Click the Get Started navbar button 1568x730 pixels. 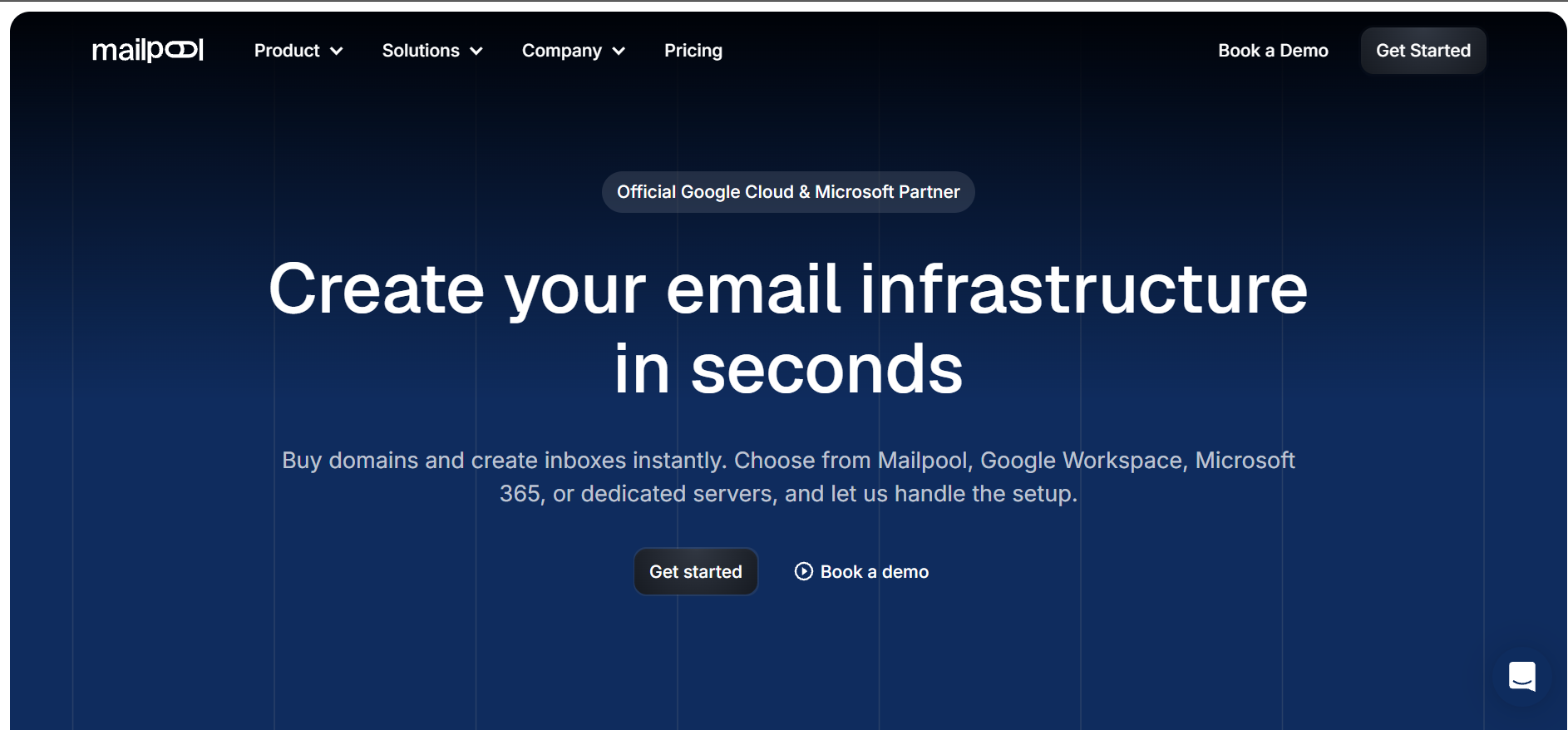1423,51
